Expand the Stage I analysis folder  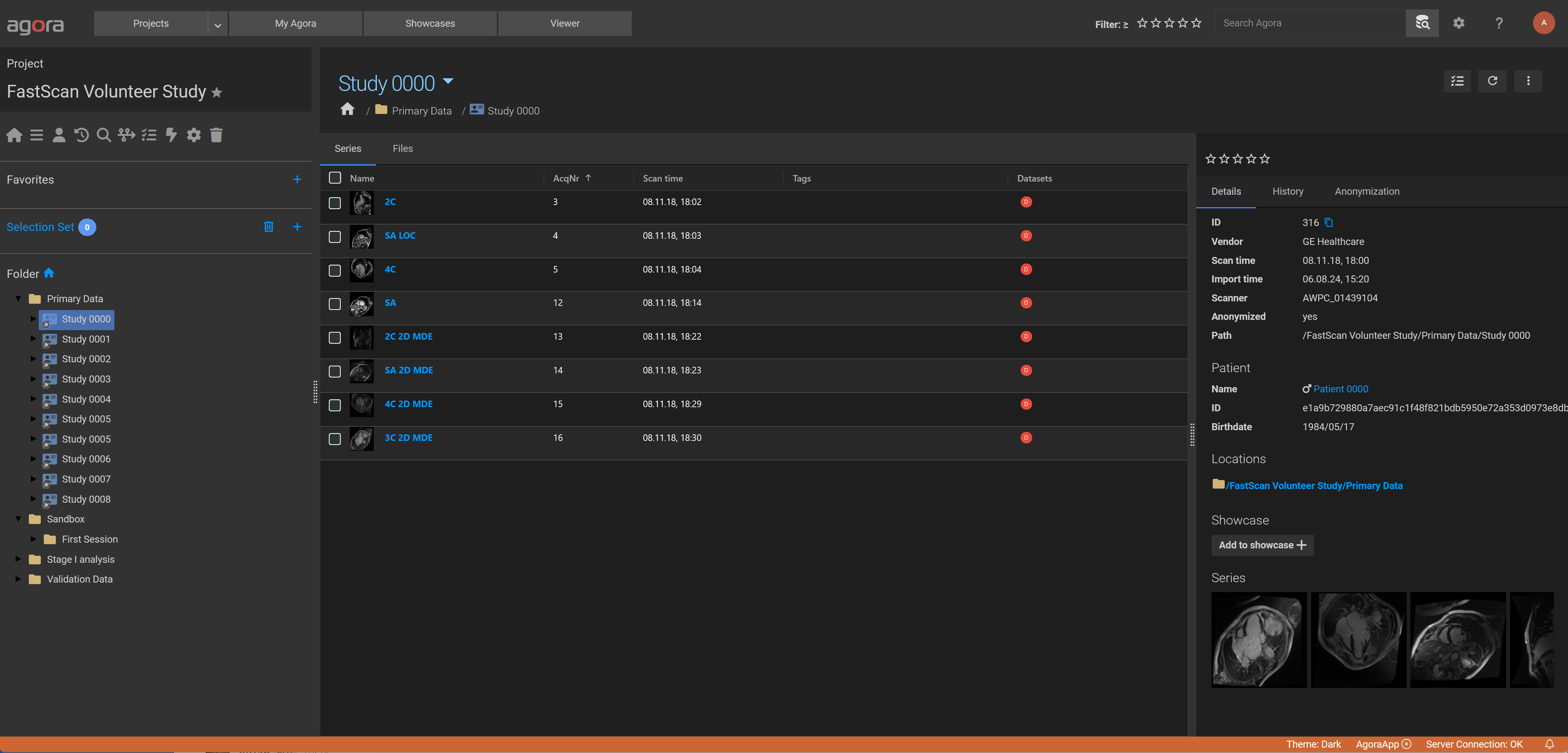(18, 559)
